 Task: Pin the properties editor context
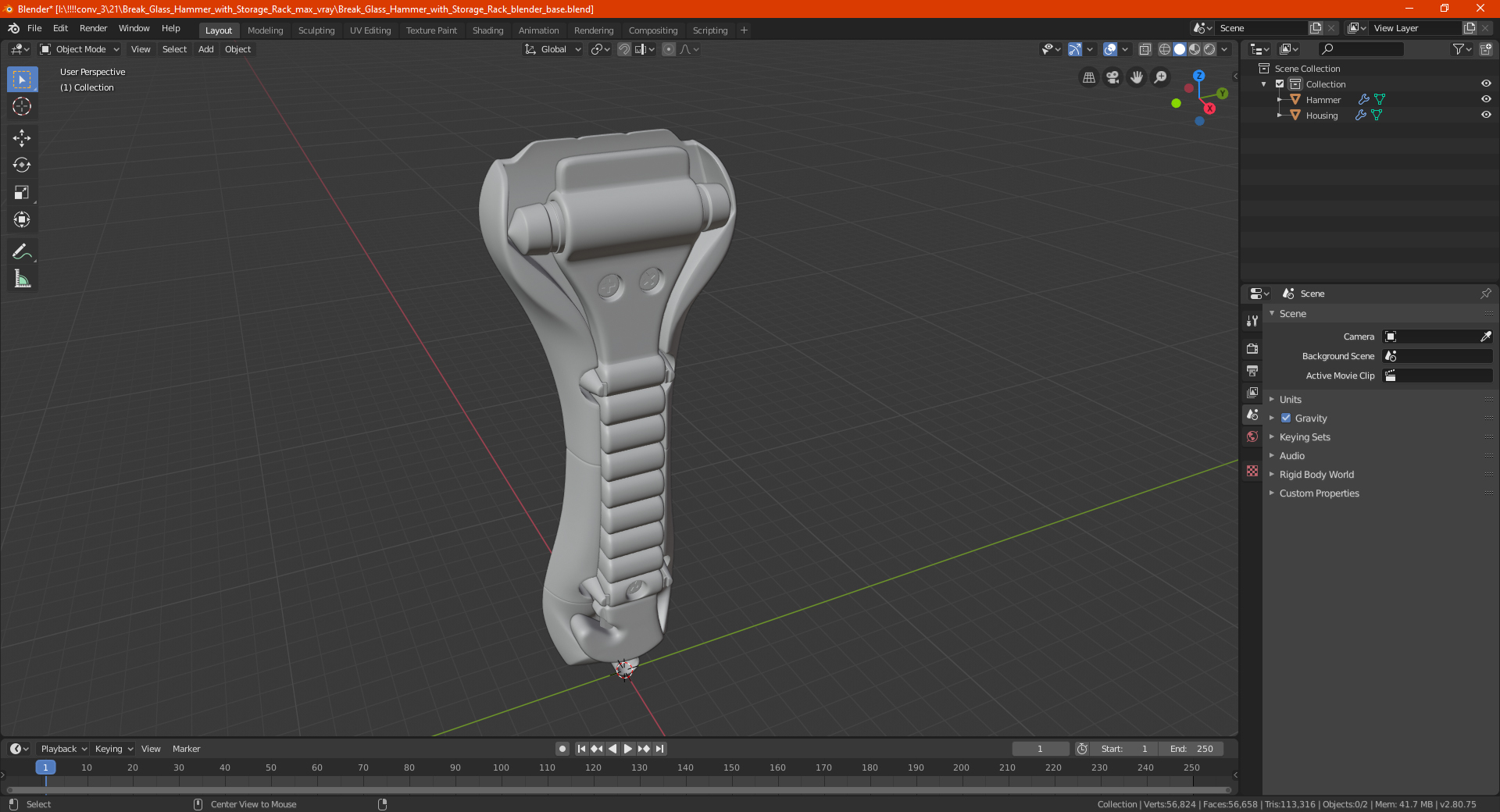pyautogui.click(x=1485, y=294)
